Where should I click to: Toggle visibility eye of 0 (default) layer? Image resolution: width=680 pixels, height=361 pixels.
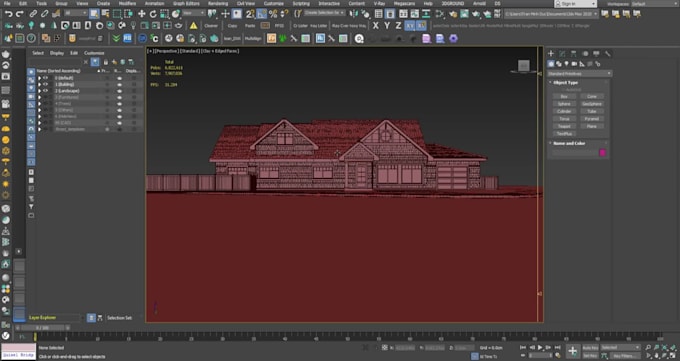click(45, 78)
